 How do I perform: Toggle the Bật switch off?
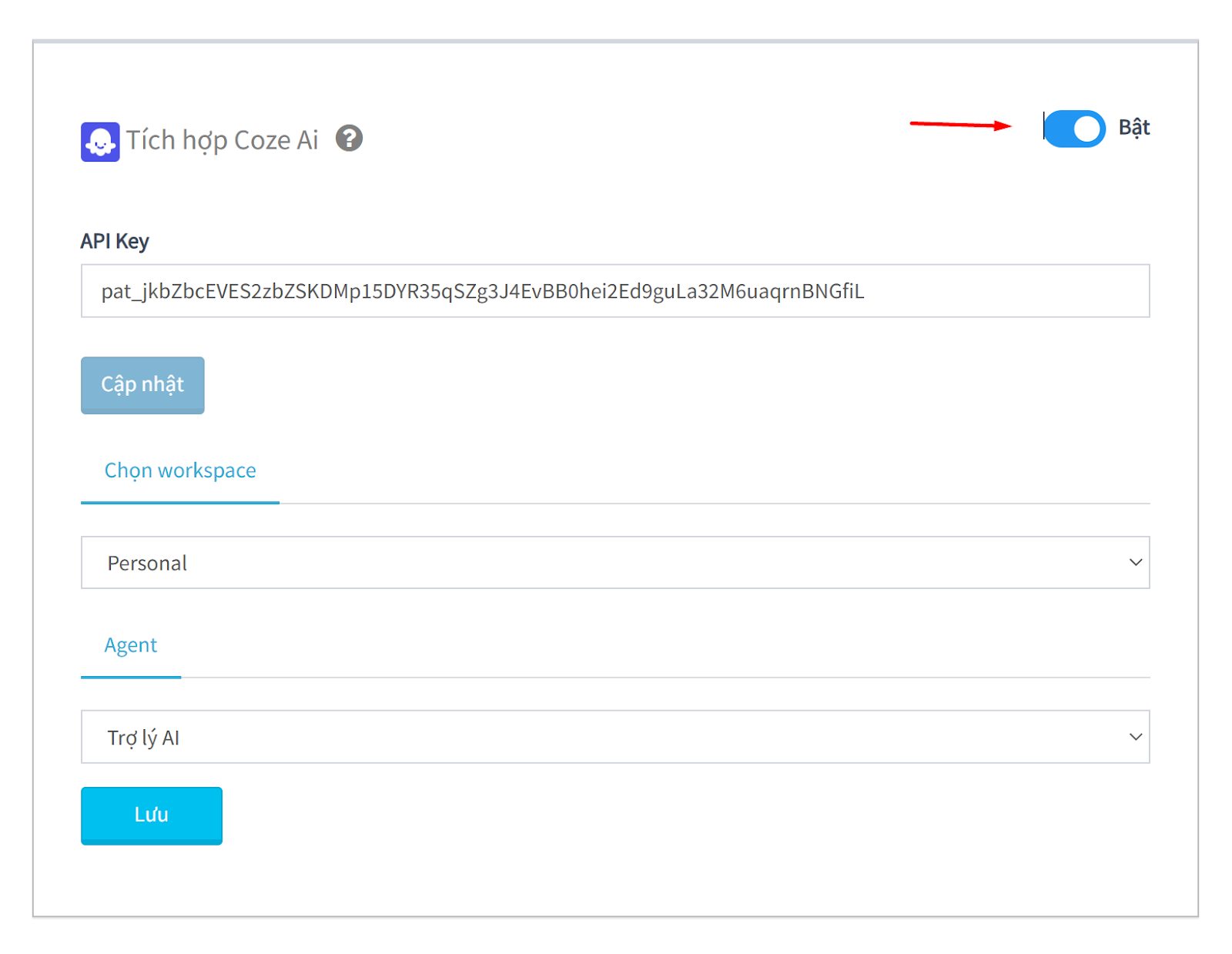1075,129
